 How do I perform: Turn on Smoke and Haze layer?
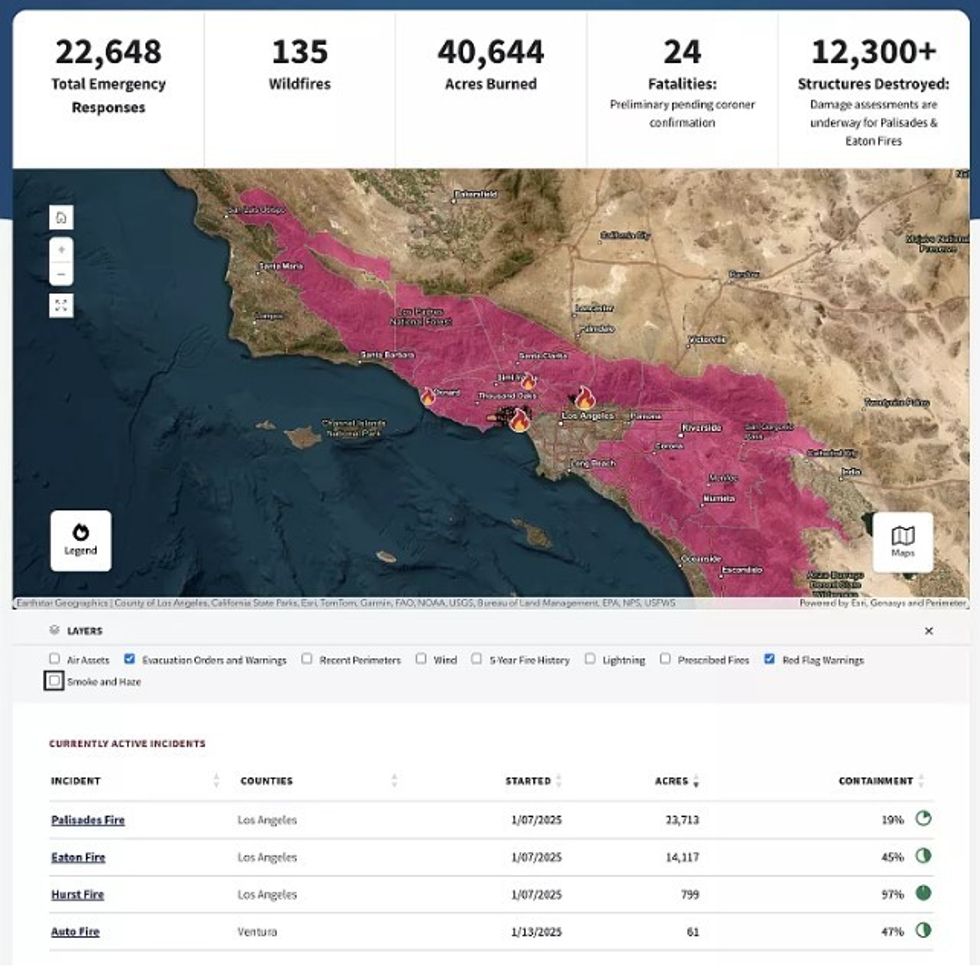[54, 681]
